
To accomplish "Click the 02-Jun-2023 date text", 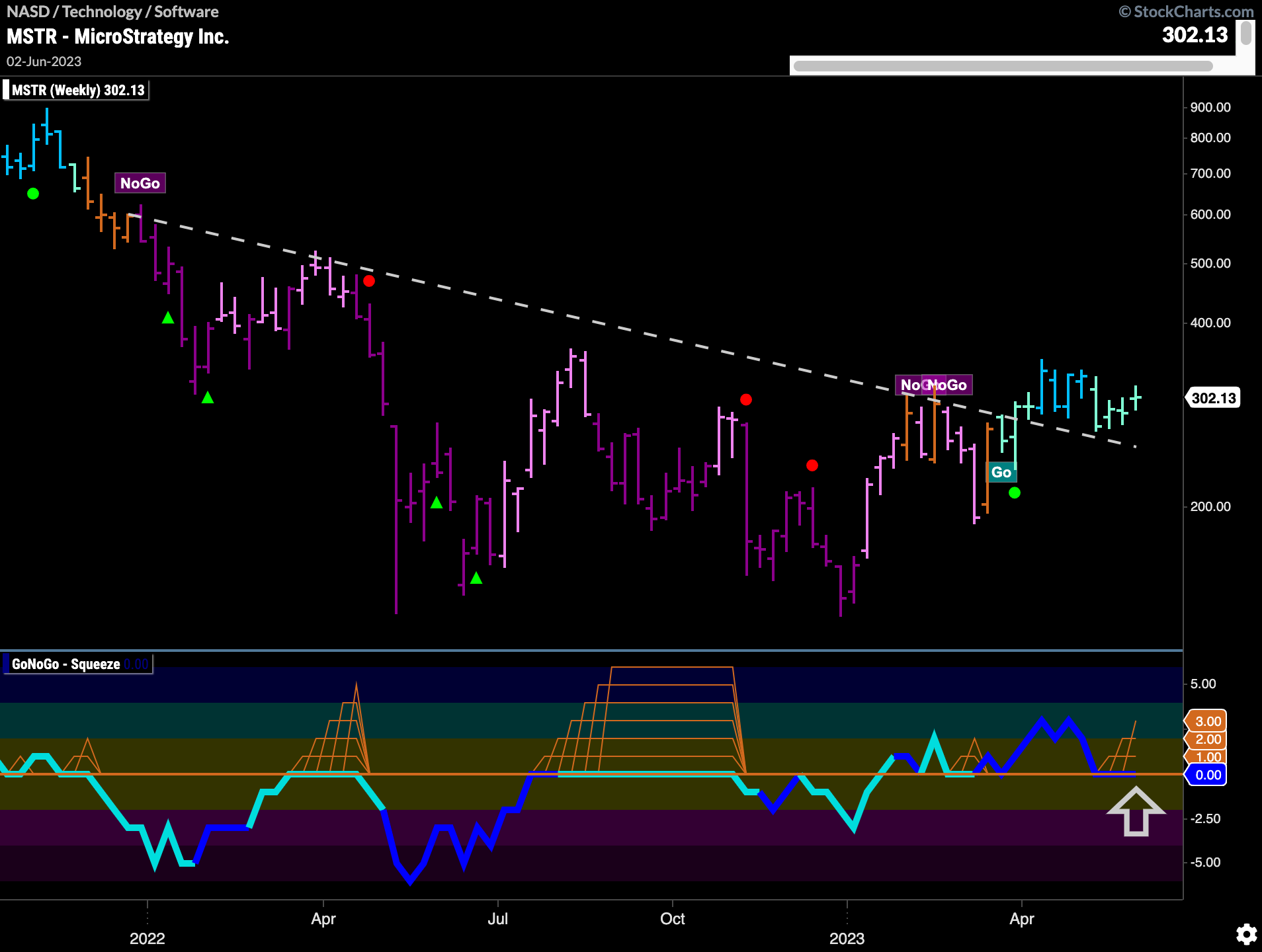I will pyautogui.click(x=44, y=61).
